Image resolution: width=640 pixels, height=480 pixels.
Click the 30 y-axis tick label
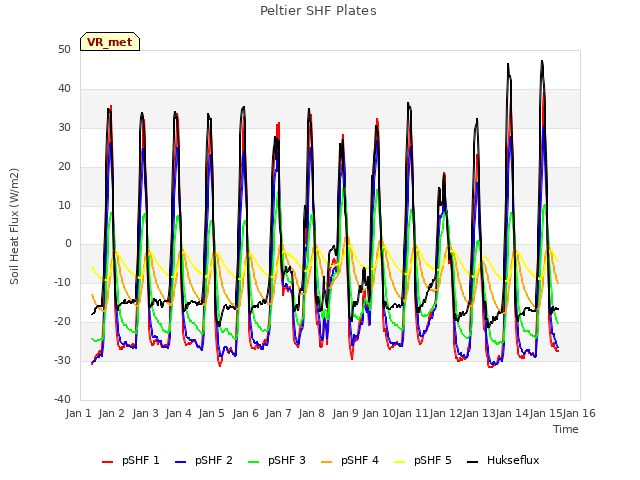coord(64,128)
